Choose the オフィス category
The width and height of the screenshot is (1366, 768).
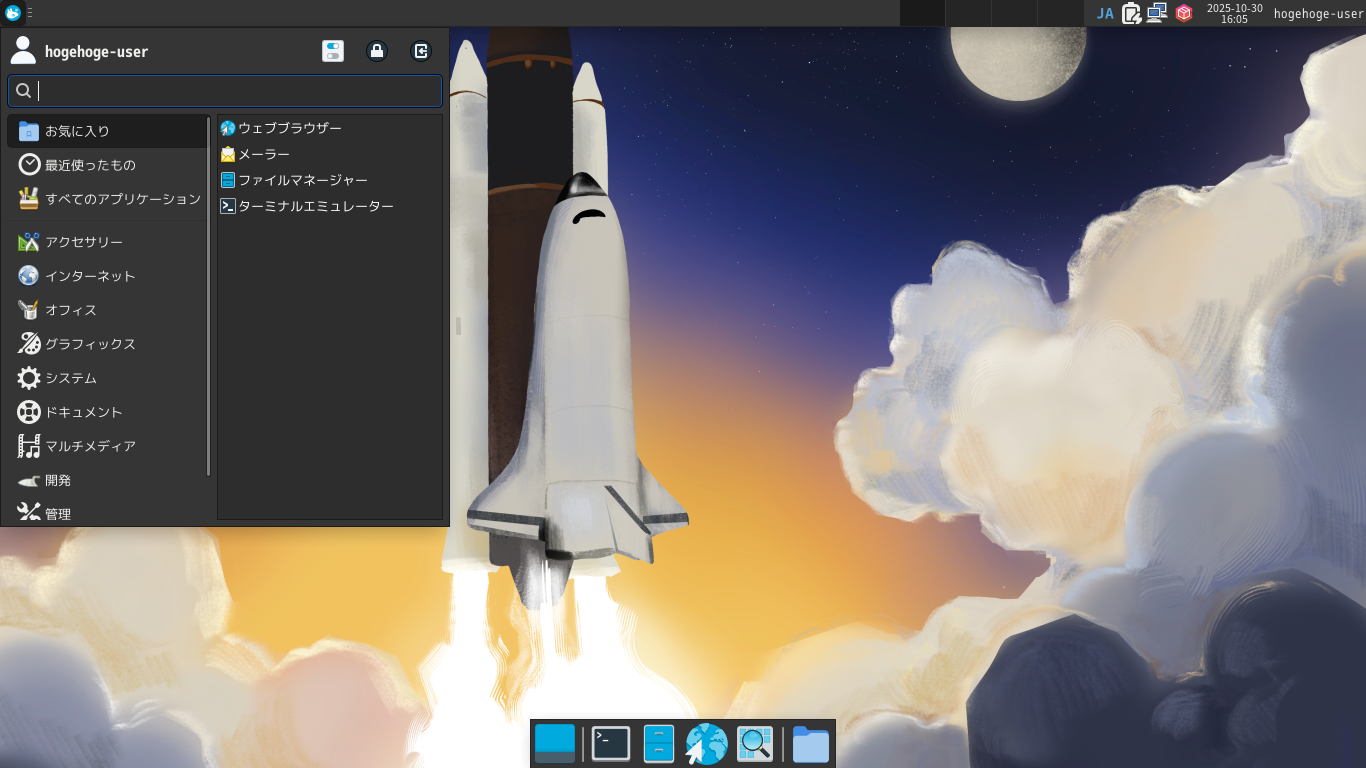point(107,310)
